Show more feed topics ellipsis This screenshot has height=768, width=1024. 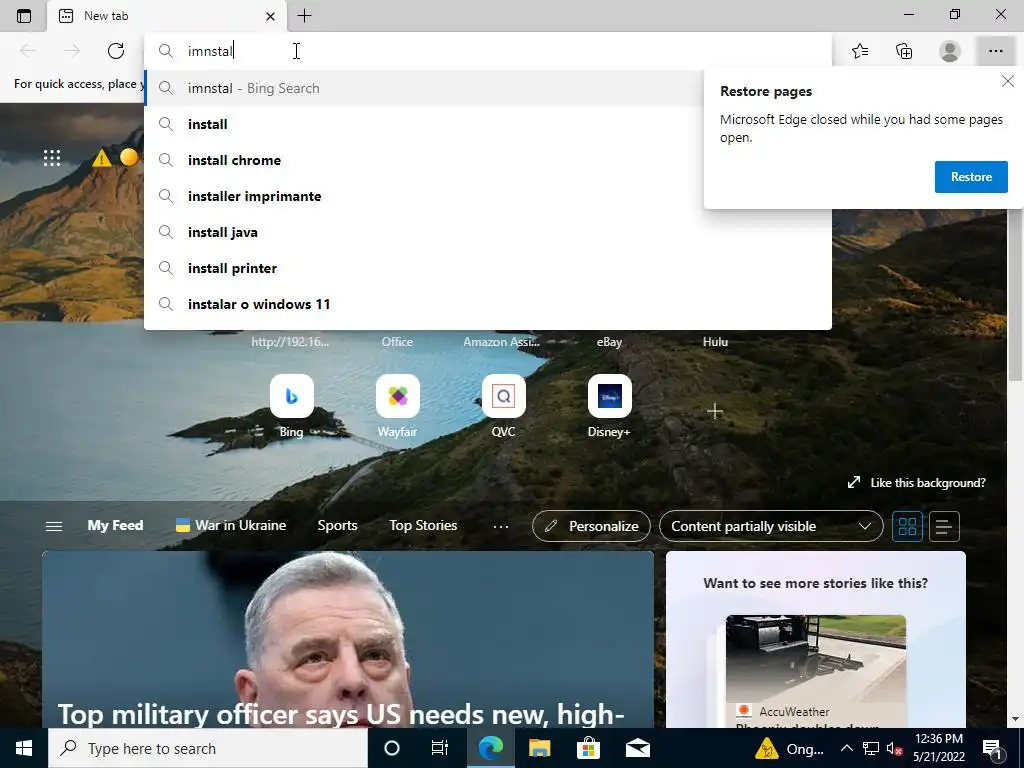point(501,526)
